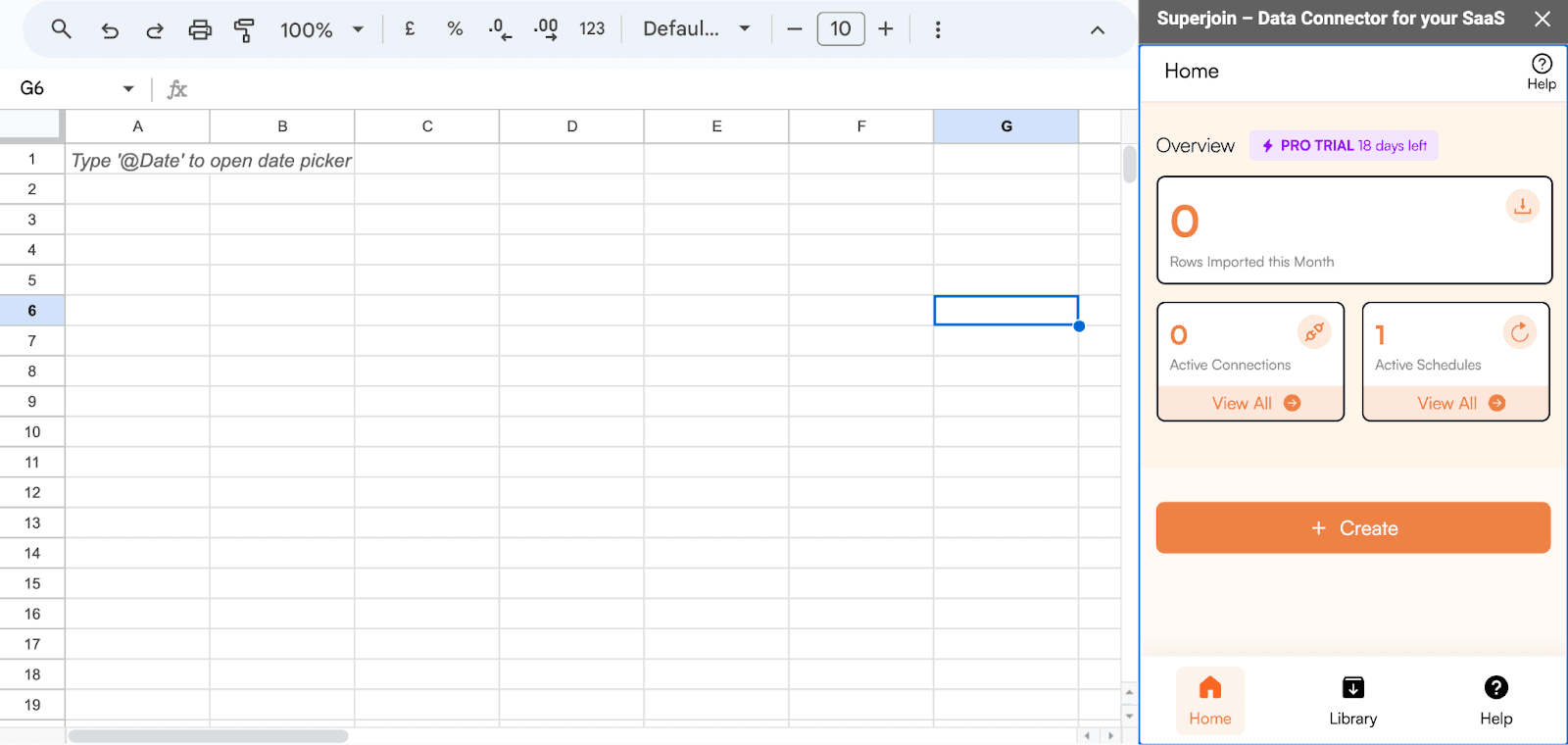Open the 100% zoom dropdown
Viewport: 1568px width, 745px height.
[321, 29]
